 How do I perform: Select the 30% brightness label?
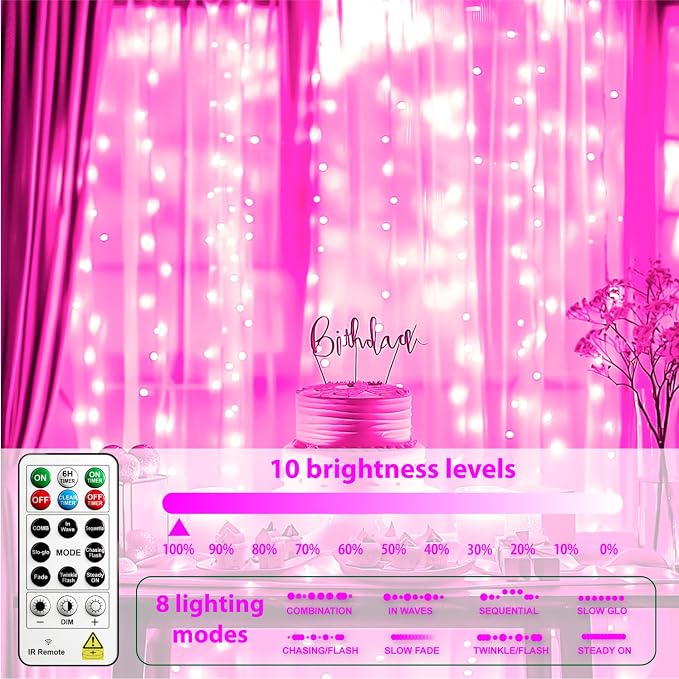pos(479,549)
